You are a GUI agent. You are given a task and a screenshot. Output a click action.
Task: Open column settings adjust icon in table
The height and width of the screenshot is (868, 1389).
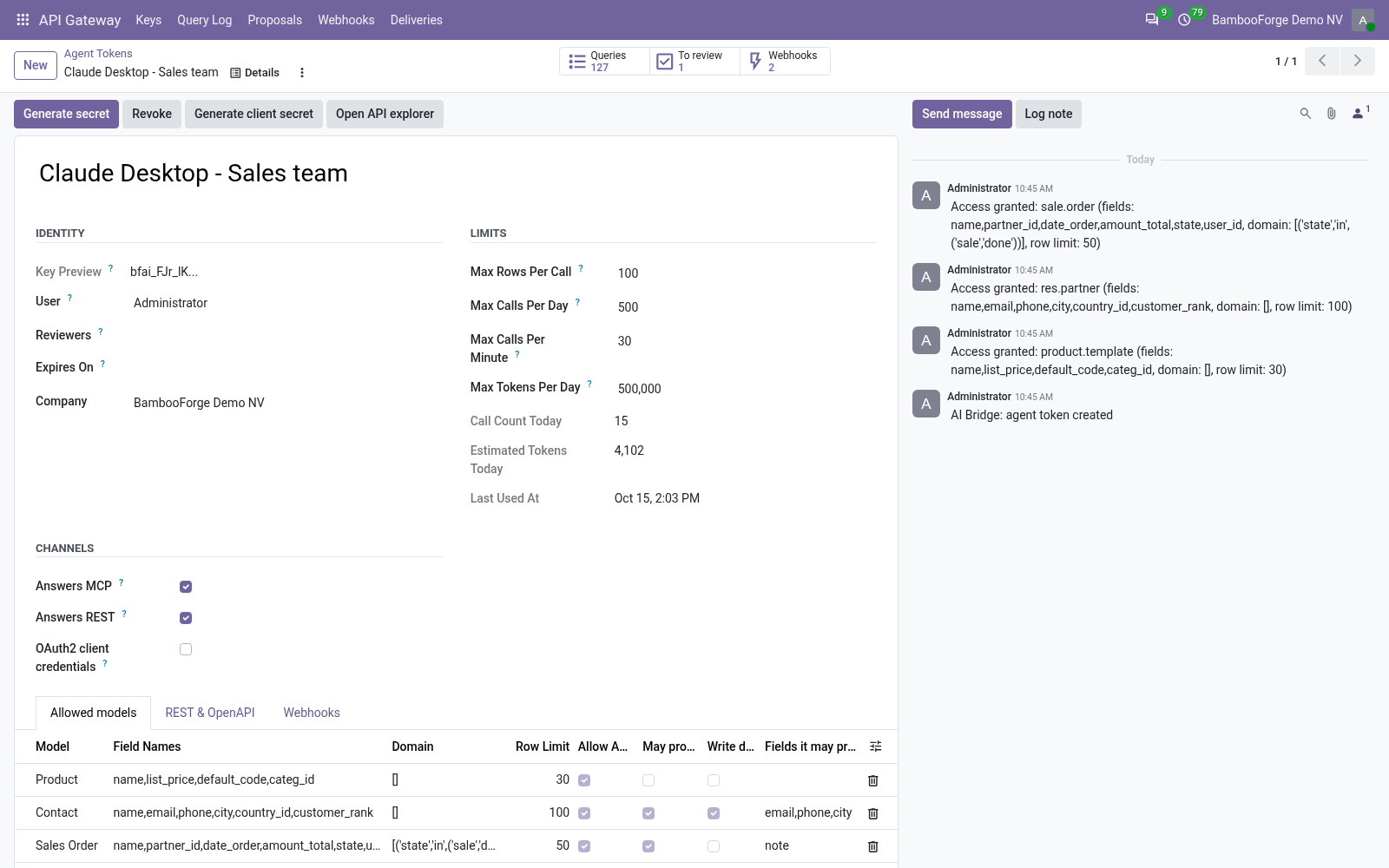[875, 746]
